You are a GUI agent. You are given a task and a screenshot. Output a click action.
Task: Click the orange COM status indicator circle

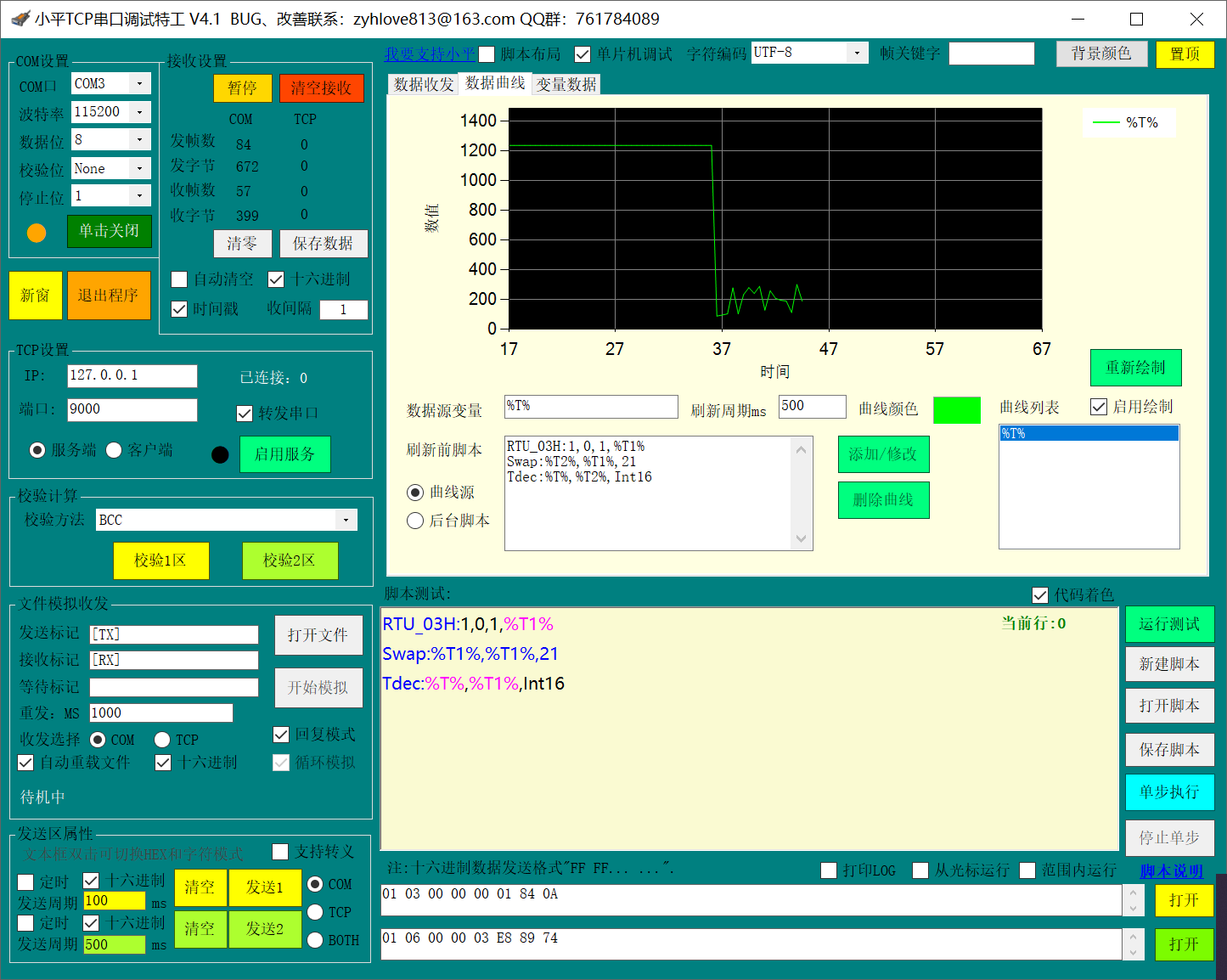point(37,233)
